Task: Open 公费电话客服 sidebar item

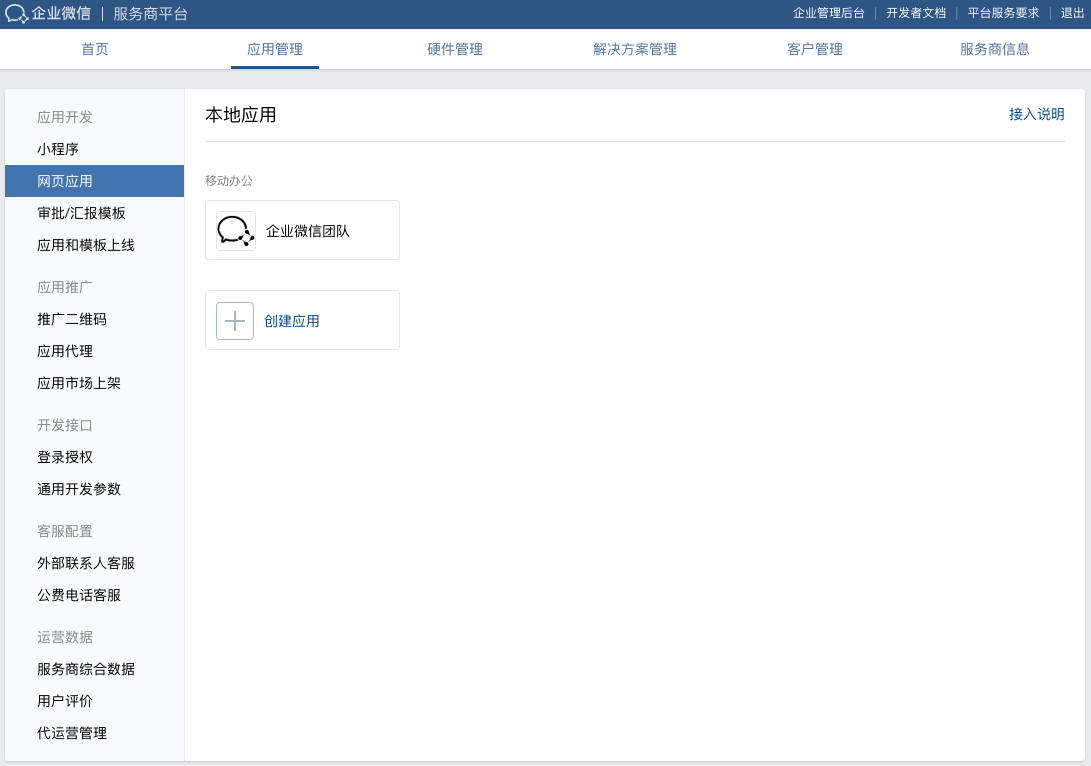Action: (x=95, y=595)
